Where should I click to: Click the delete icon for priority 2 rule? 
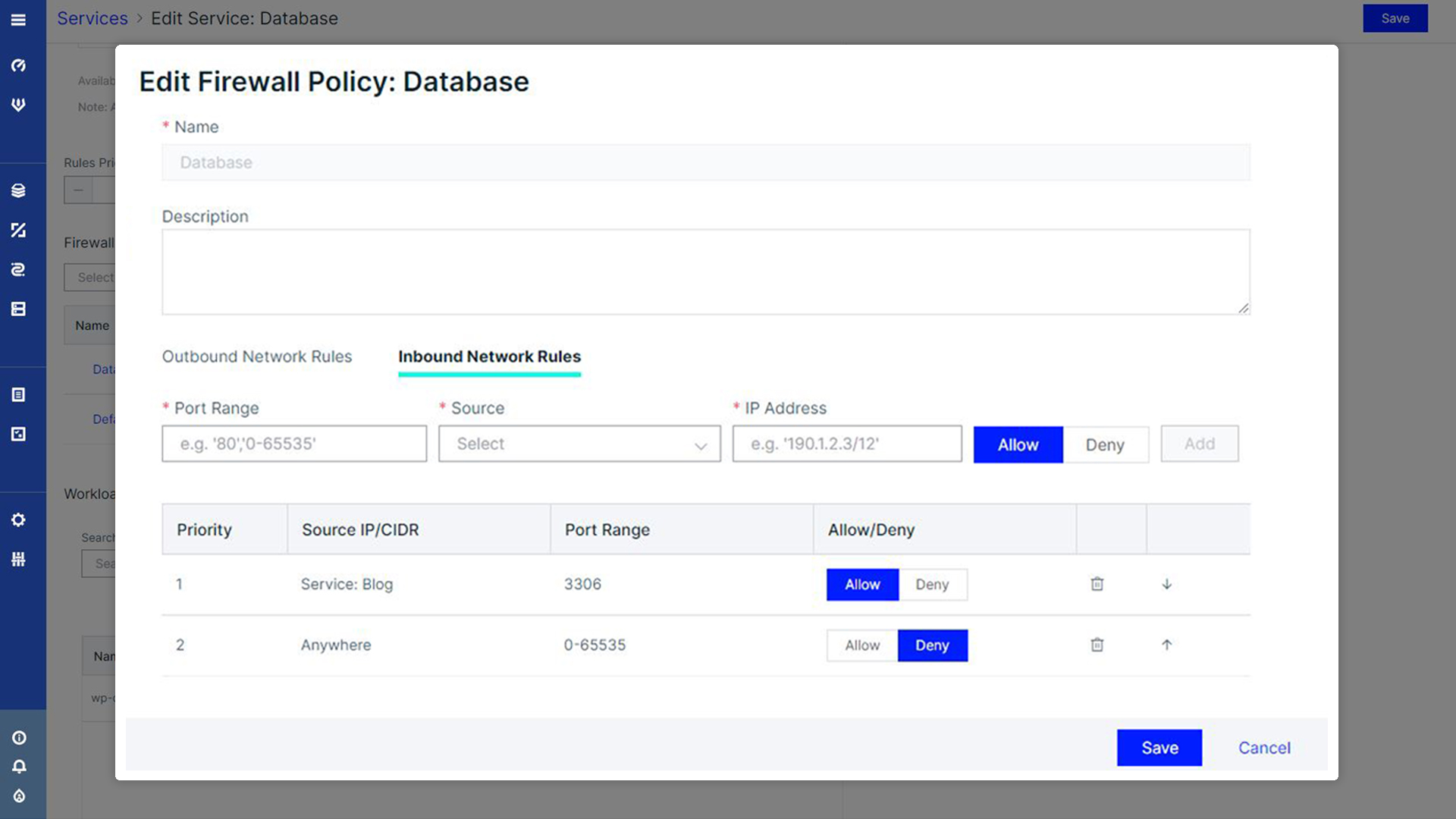click(x=1097, y=645)
